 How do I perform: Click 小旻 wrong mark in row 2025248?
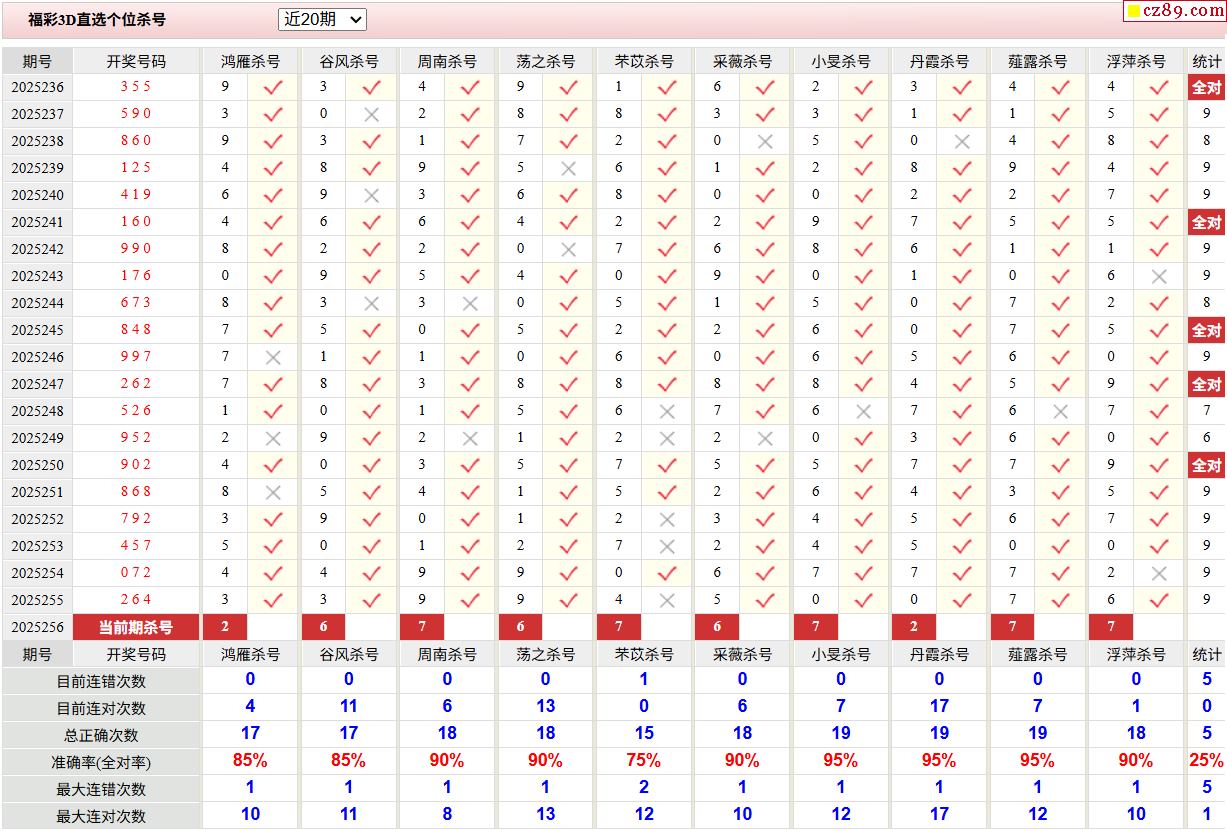pos(864,411)
